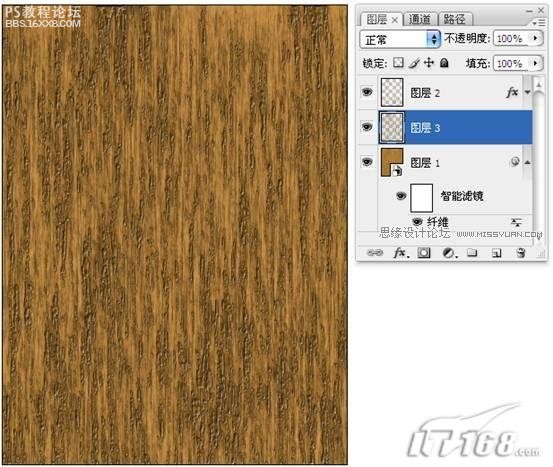Click the lock transparent pixels icon
Image resolution: width=553 pixels, height=467 pixels.
coord(398,63)
